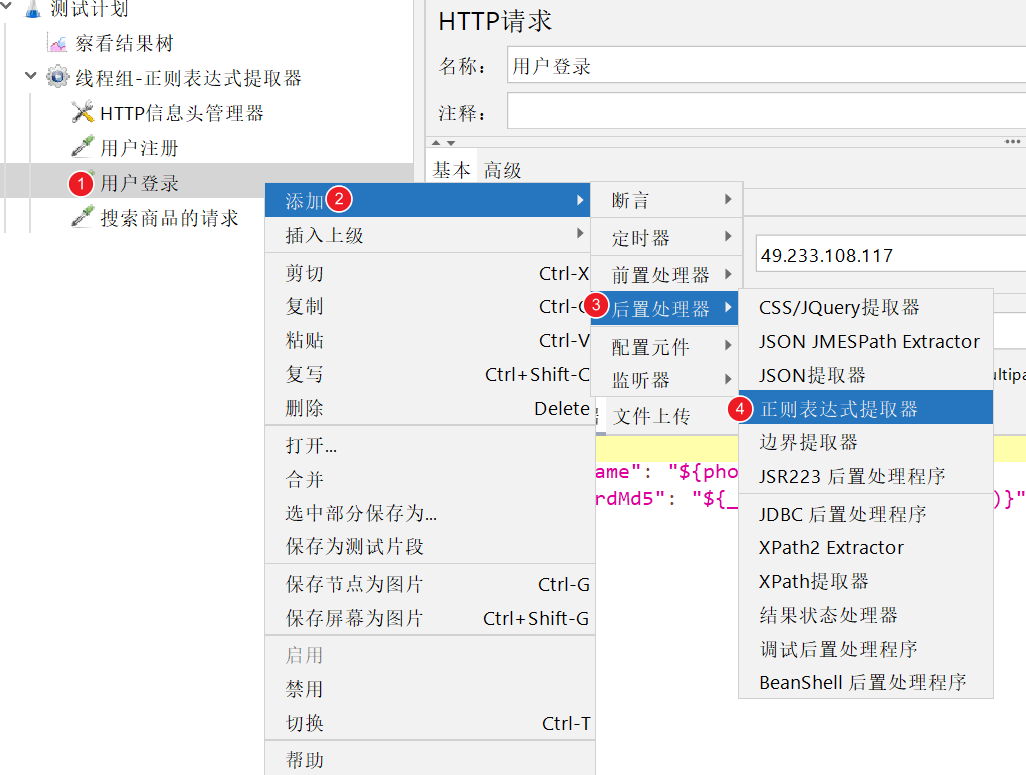
Task: Choose 选中部分保存为... menu entry
Action: (x=430, y=513)
